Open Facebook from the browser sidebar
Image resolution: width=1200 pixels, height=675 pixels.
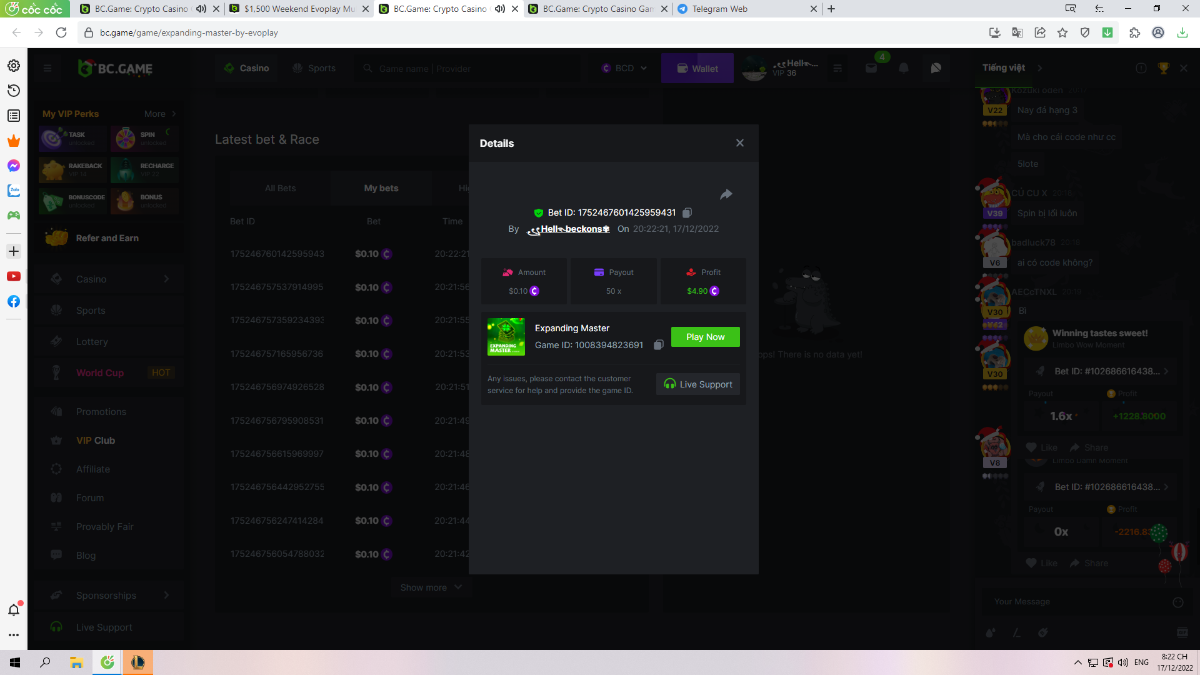pos(14,301)
